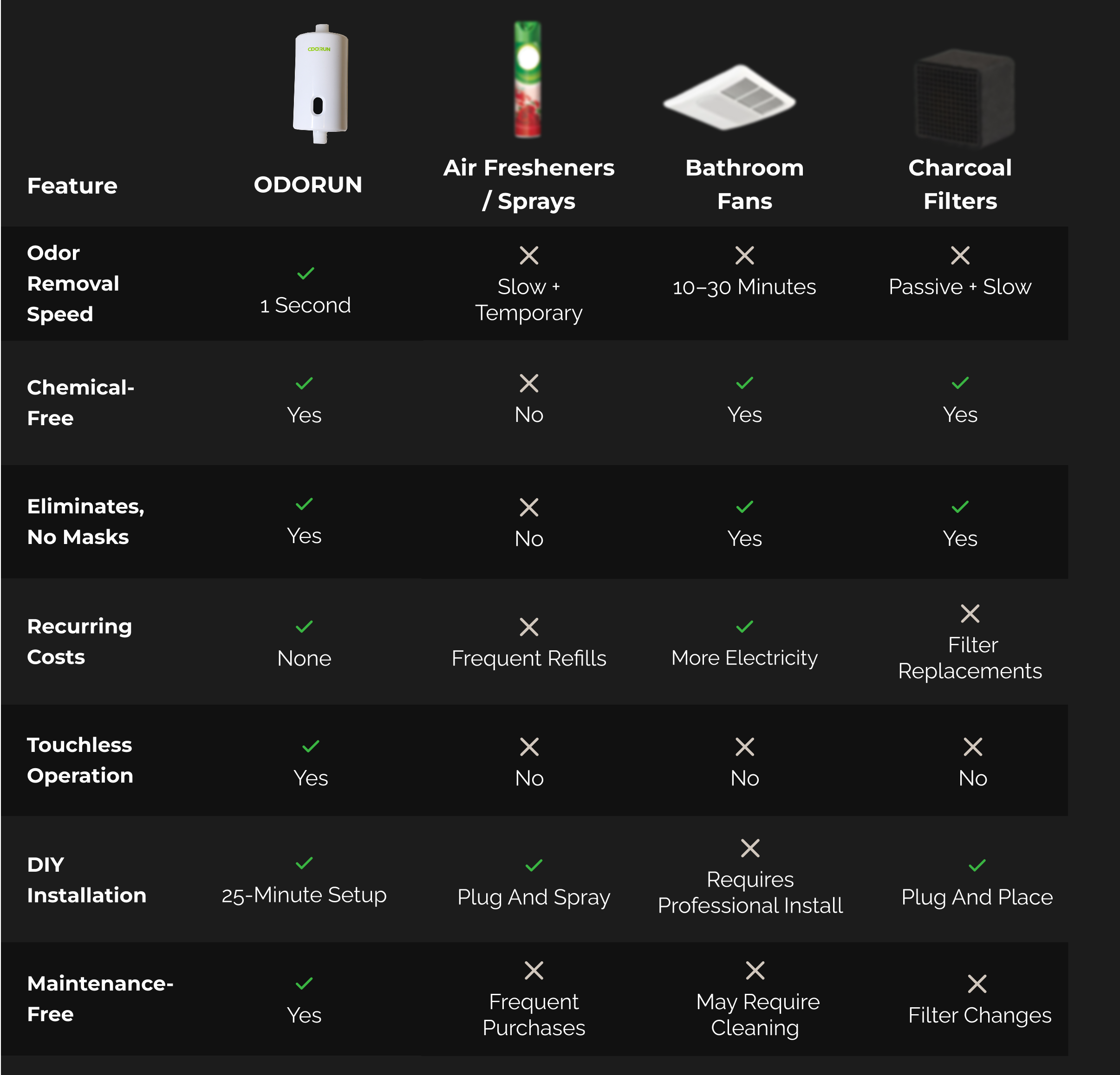
Task: Click green checkmark above 'Plug And Spray'
Action: click(534, 865)
